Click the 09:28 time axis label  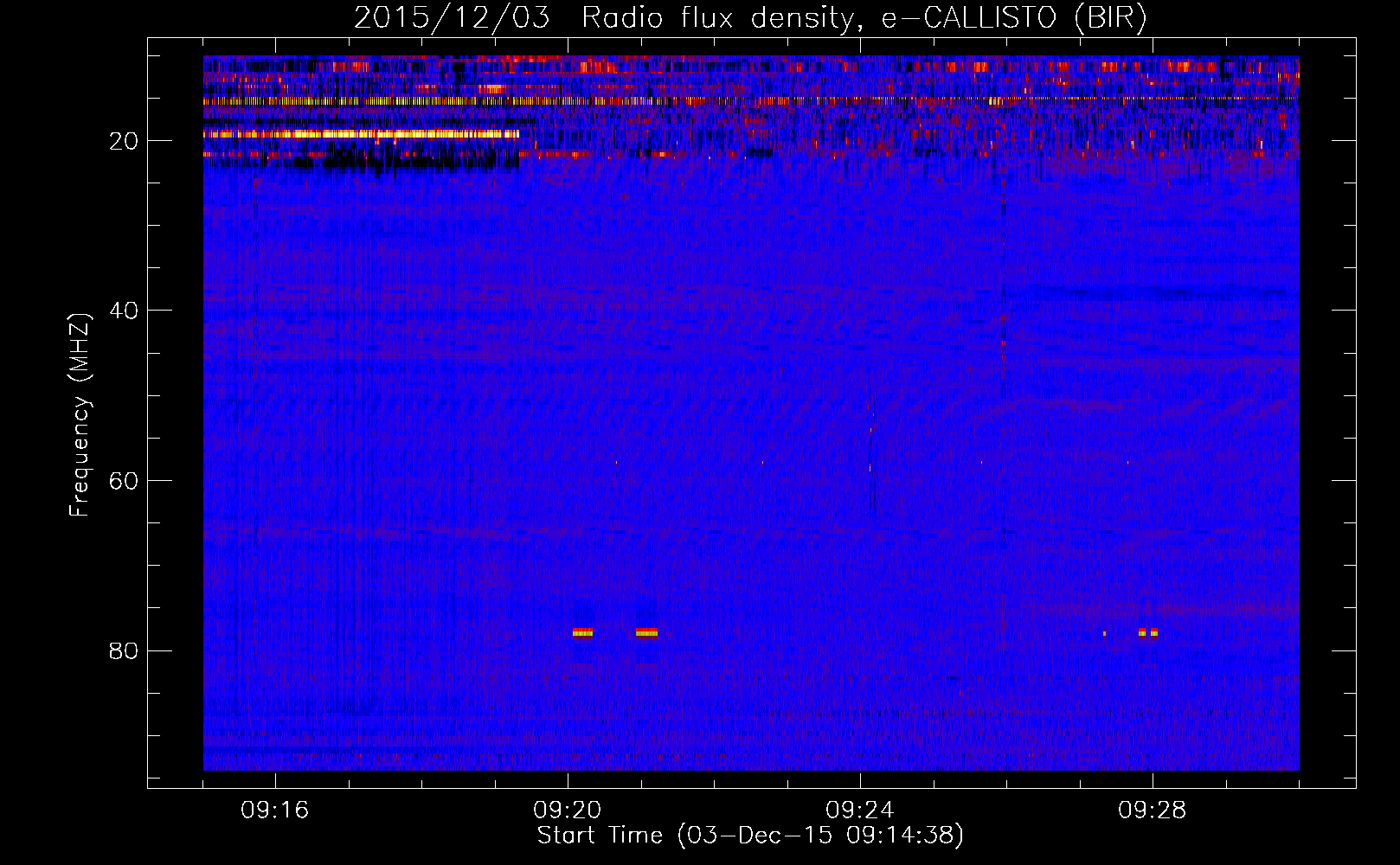click(1153, 811)
